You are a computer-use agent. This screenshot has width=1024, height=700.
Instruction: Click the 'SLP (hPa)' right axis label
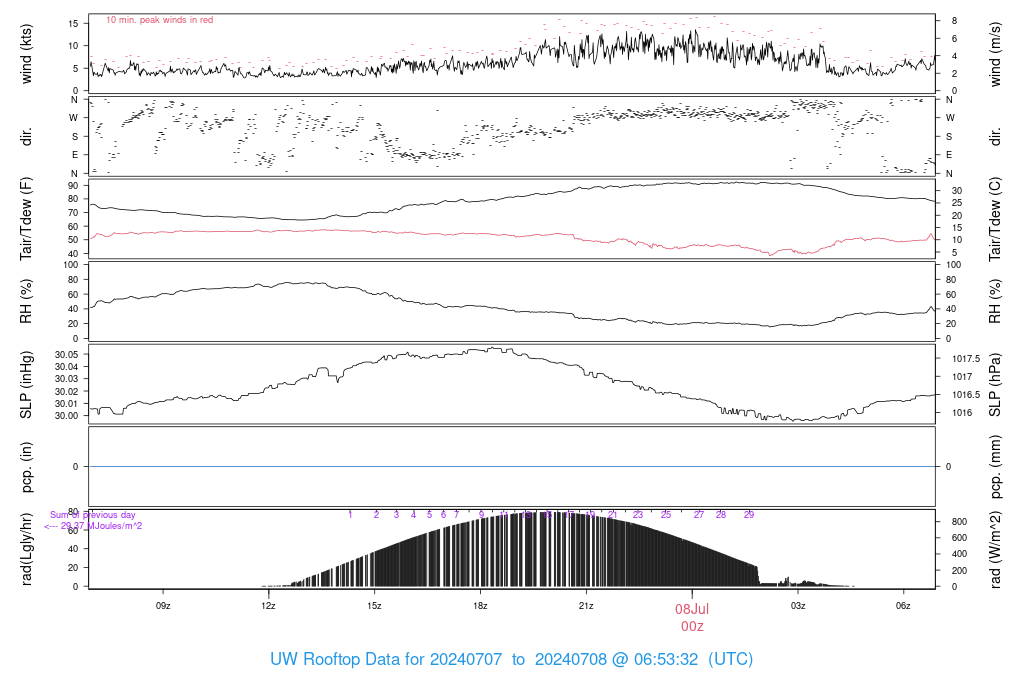click(995, 385)
